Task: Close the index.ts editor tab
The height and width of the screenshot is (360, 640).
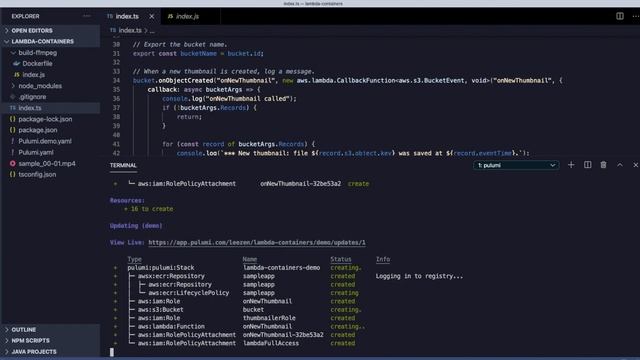Action: tap(152, 16)
